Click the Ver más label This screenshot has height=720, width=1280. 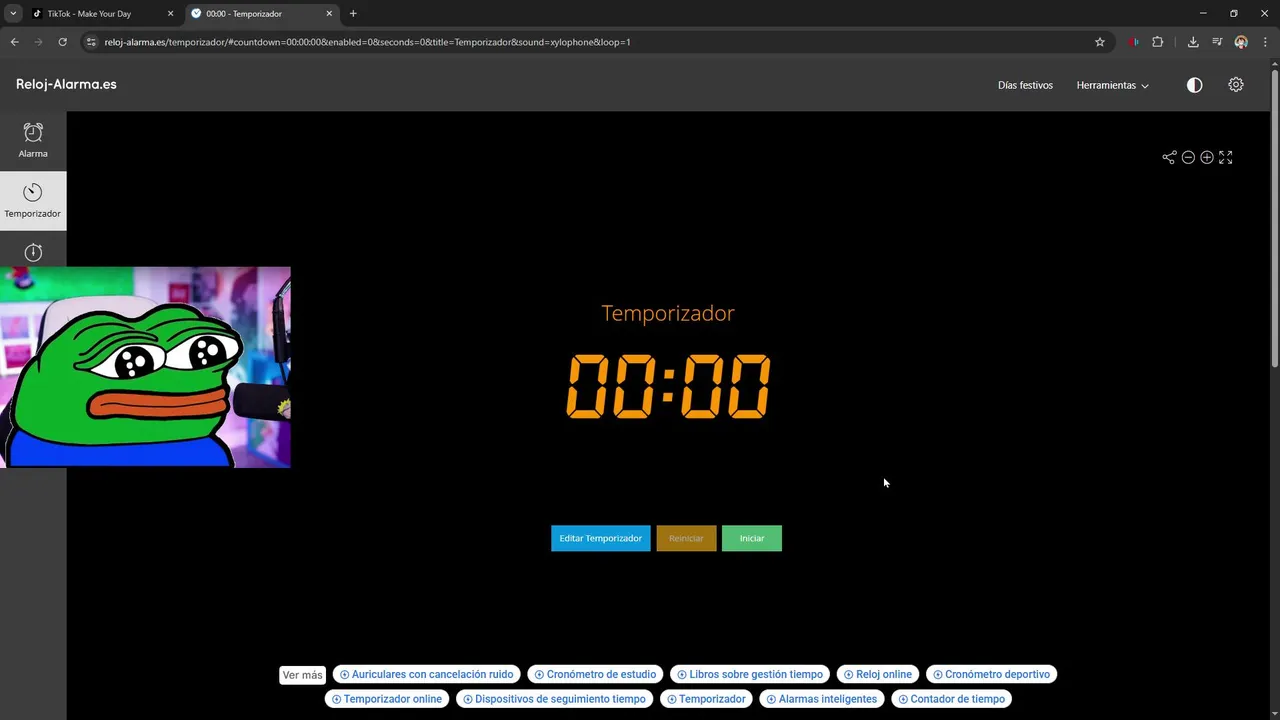302,675
